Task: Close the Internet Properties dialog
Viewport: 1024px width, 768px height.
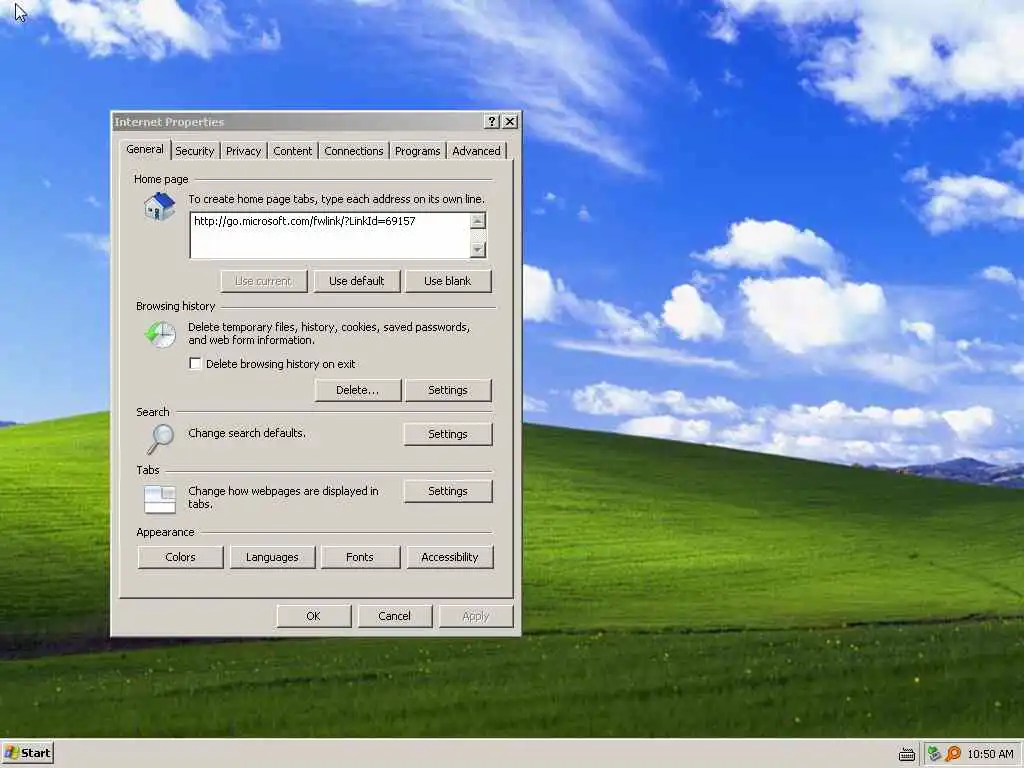Action: [510, 121]
